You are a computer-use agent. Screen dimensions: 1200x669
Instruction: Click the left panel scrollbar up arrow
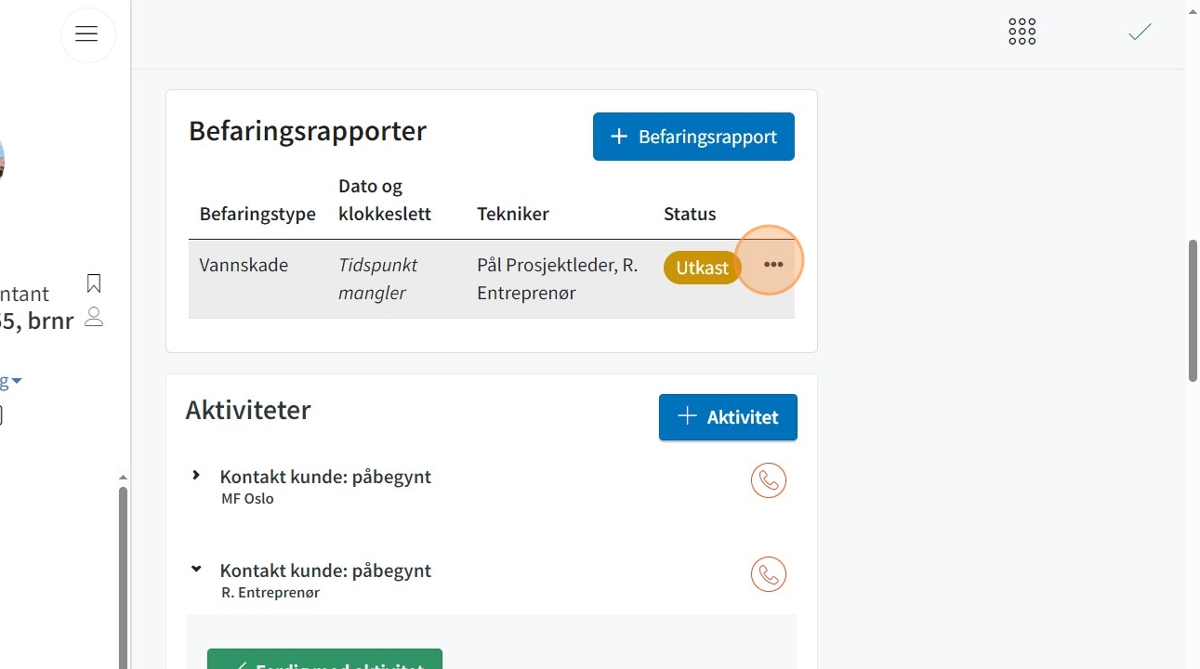click(x=123, y=478)
